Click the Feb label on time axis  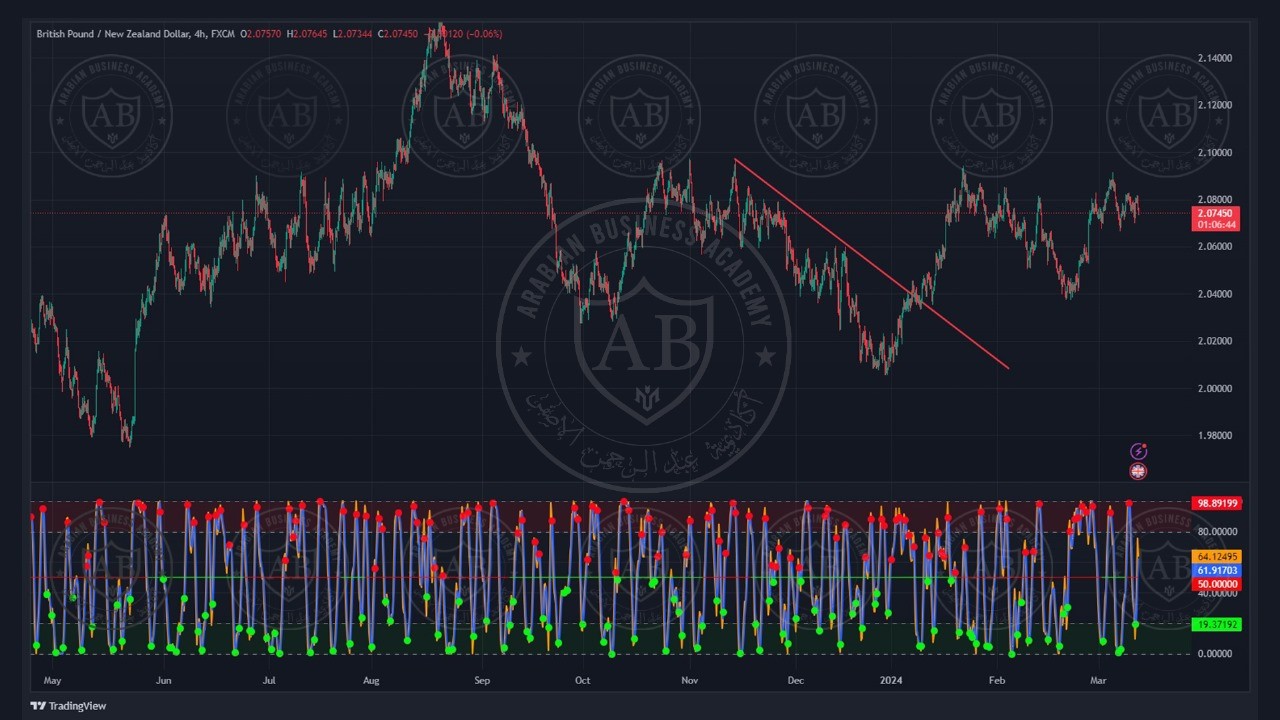pyautogui.click(x=996, y=681)
